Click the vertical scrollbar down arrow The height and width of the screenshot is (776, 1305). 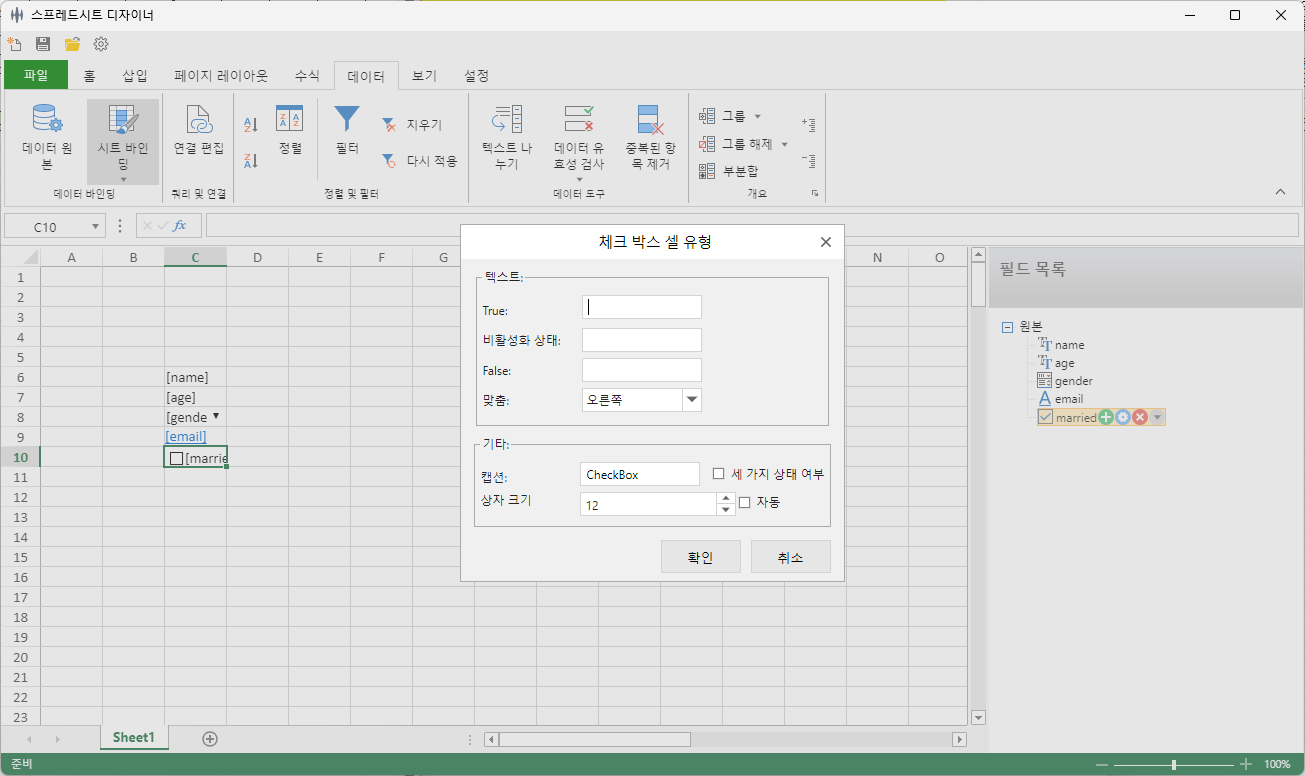click(x=978, y=717)
